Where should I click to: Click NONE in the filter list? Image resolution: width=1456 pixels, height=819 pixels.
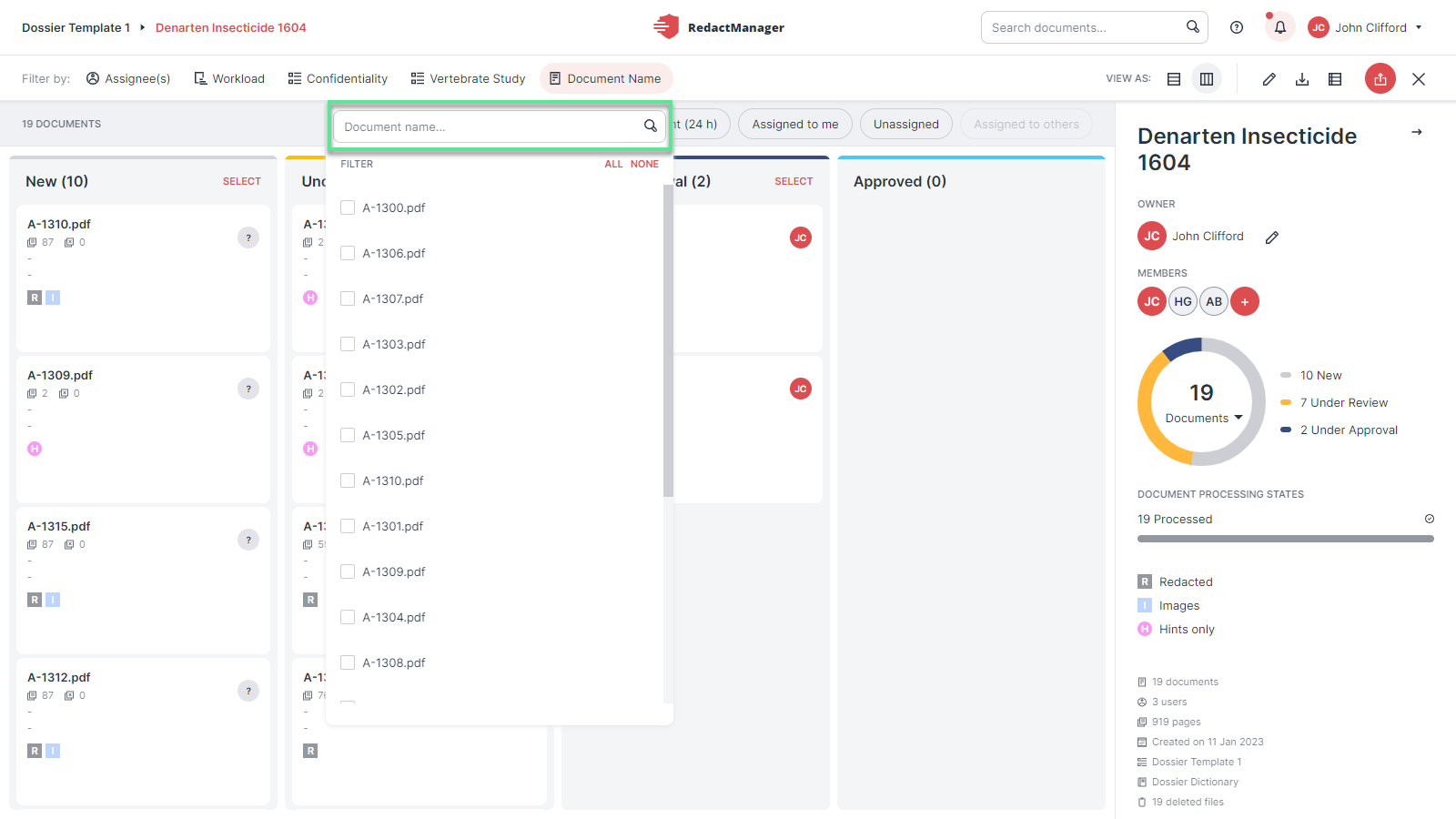click(x=644, y=164)
